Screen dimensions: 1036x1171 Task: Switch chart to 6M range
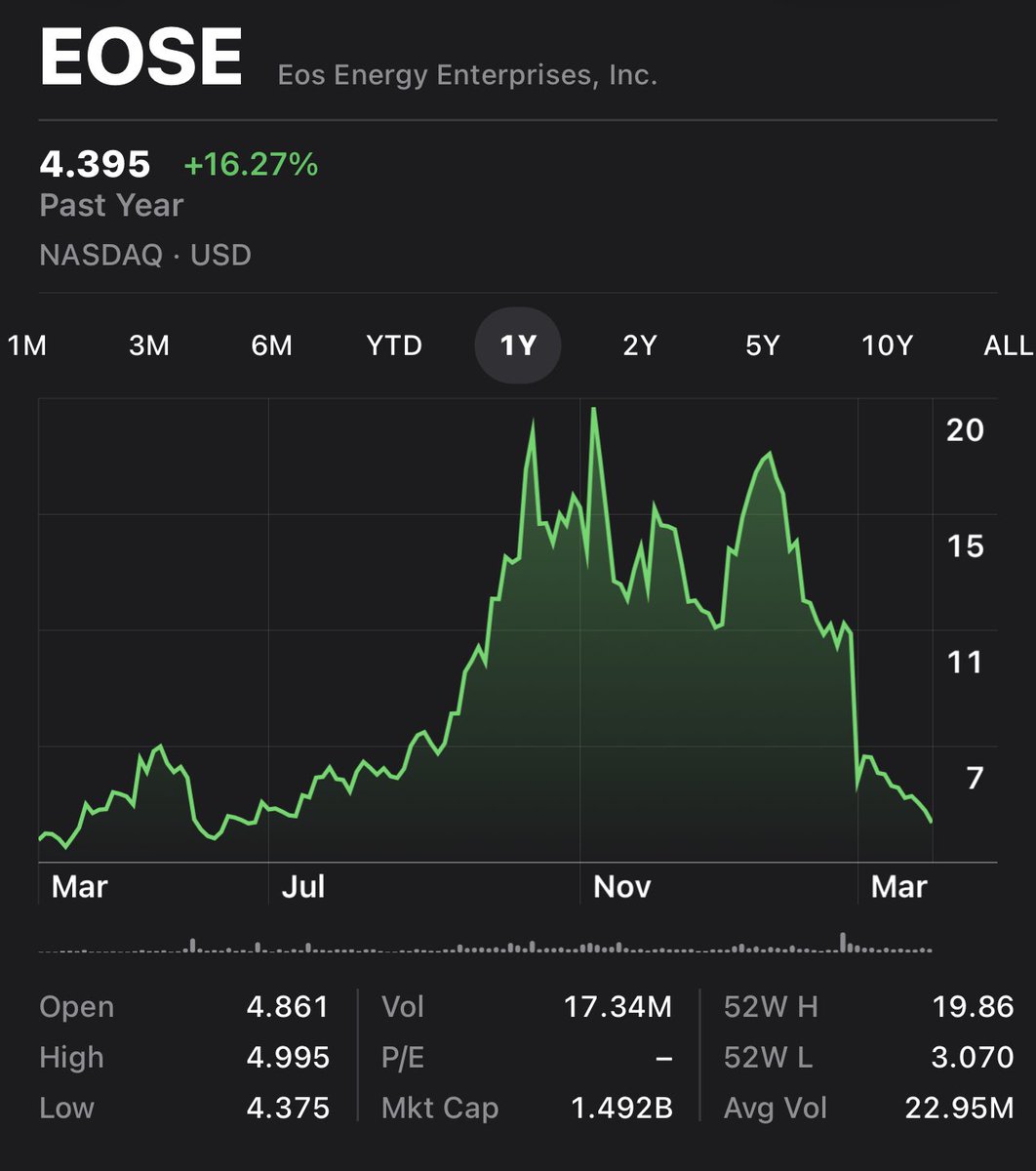[x=271, y=345]
